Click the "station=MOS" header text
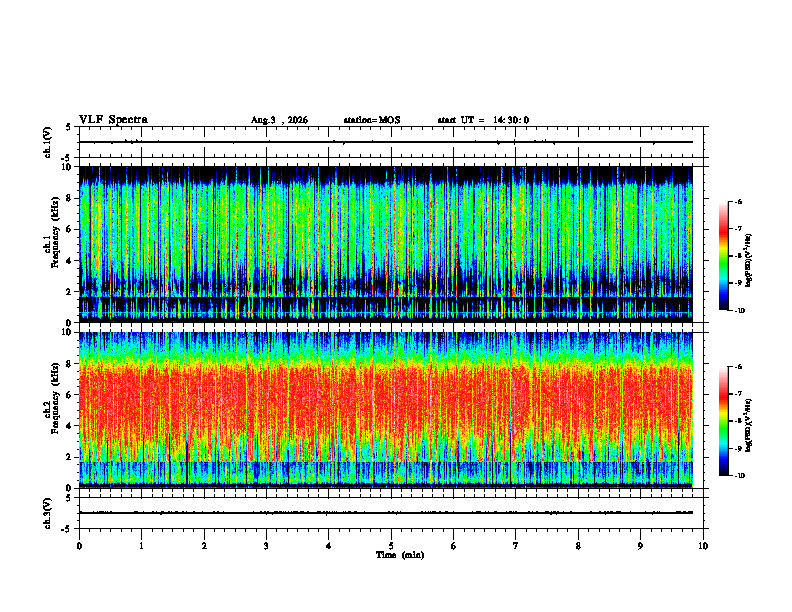The height and width of the screenshot is (612, 792). pyautogui.click(x=372, y=120)
